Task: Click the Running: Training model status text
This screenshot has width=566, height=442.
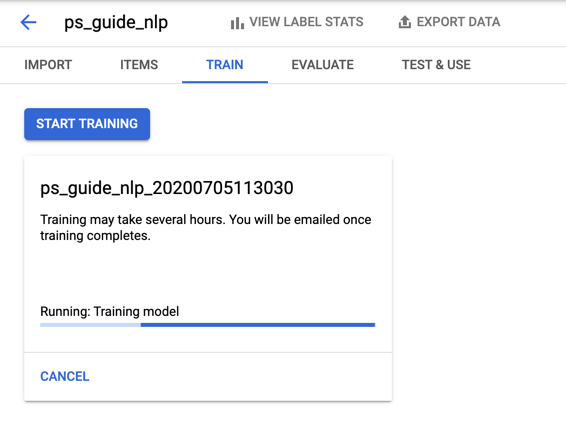Action: tap(109, 311)
